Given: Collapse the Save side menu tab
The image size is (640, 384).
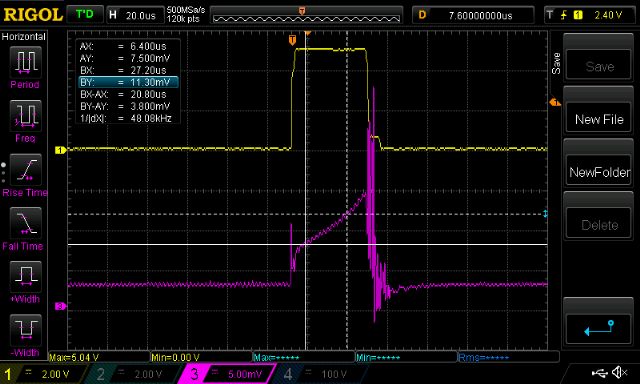Looking at the screenshot, I should tap(556, 63).
